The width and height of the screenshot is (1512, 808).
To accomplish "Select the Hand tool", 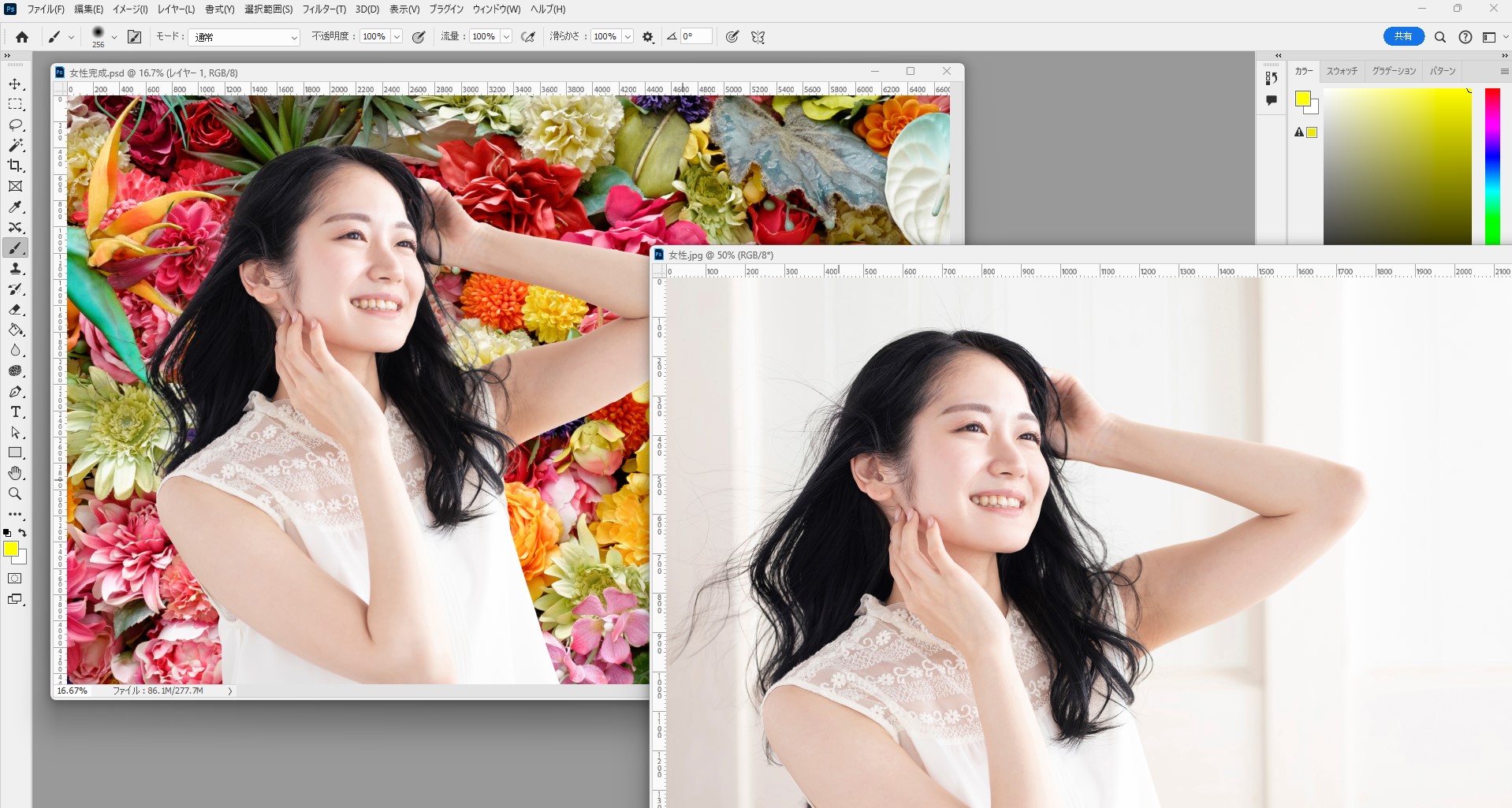I will [15, 474].
